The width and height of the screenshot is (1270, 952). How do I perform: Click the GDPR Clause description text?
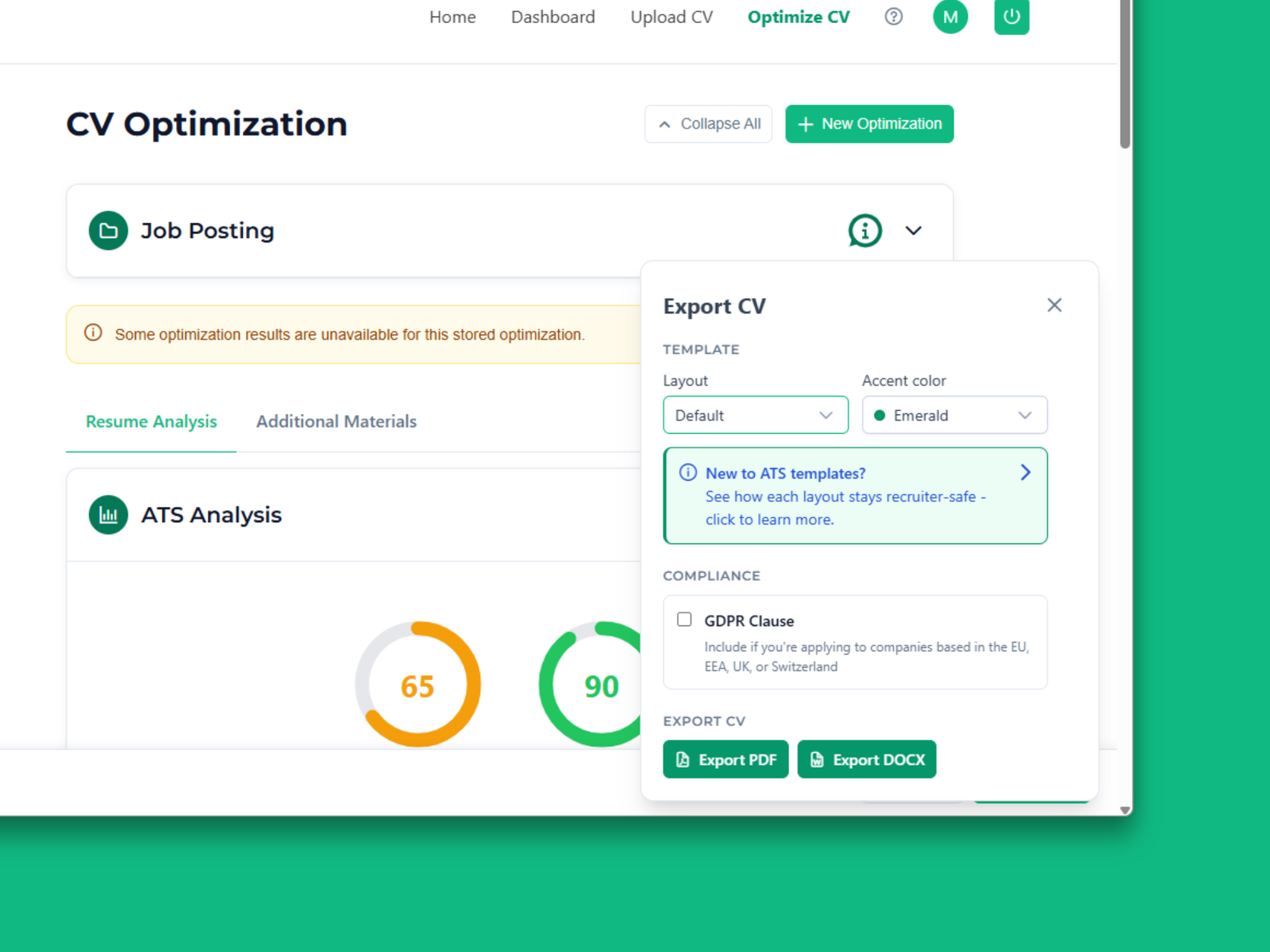point(867,657)
